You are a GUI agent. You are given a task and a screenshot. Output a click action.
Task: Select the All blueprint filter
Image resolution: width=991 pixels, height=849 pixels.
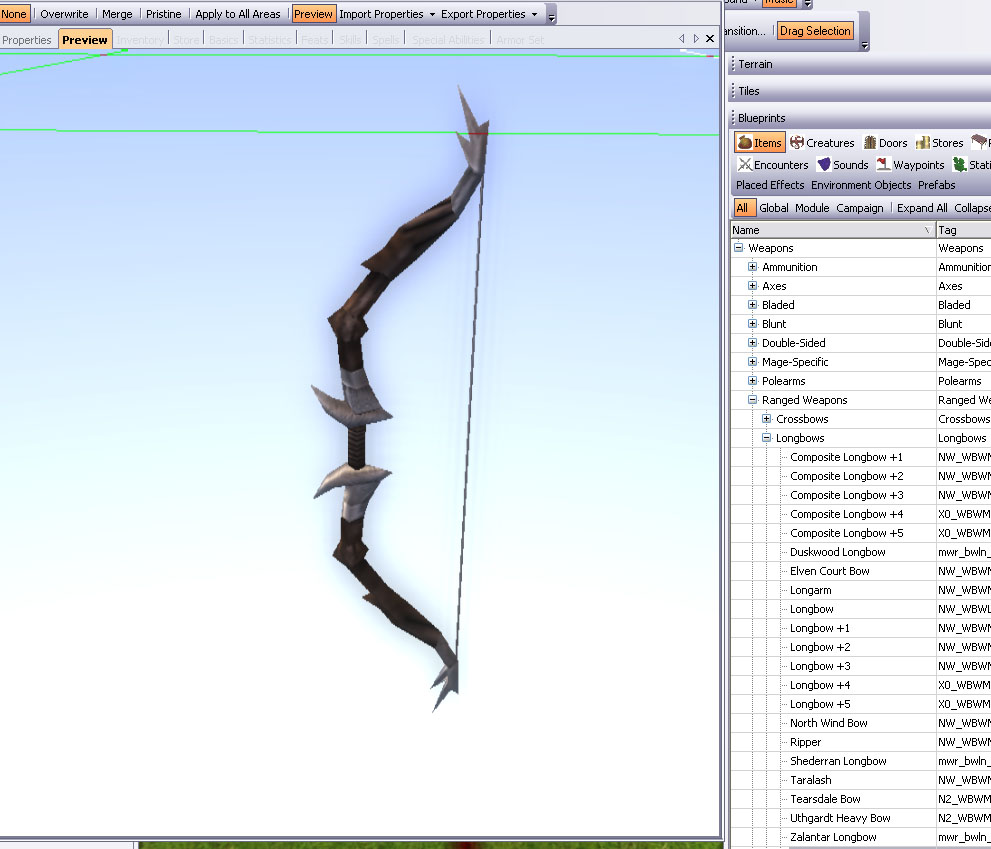tap(743, 208)
